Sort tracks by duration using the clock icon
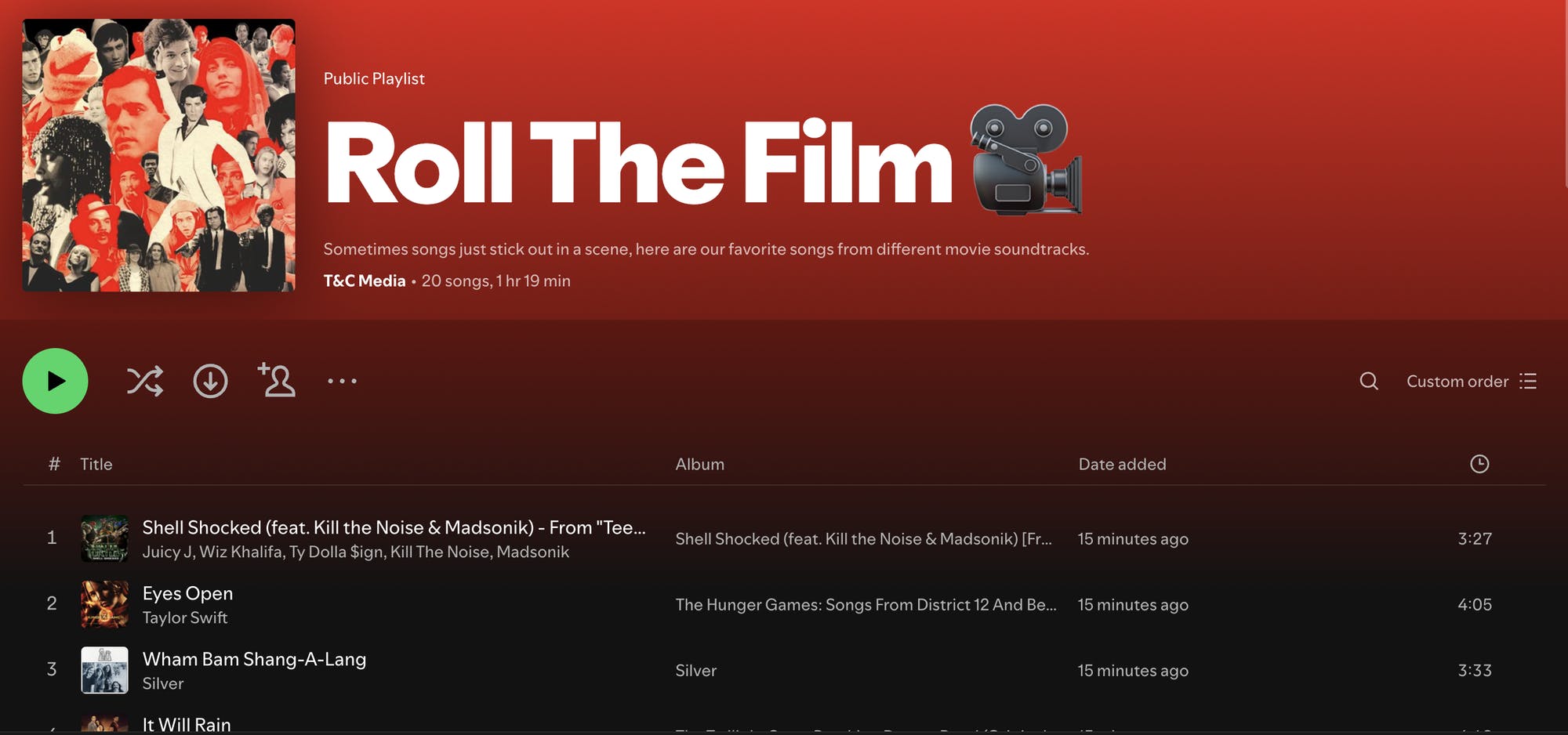This screenshot has width=1568, height=735. coord(1480,464)
